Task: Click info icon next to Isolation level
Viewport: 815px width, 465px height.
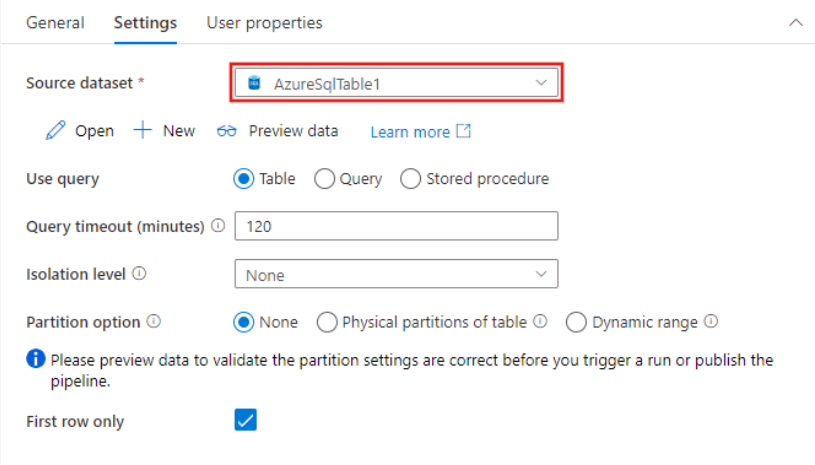Action: tap(139, 273)
